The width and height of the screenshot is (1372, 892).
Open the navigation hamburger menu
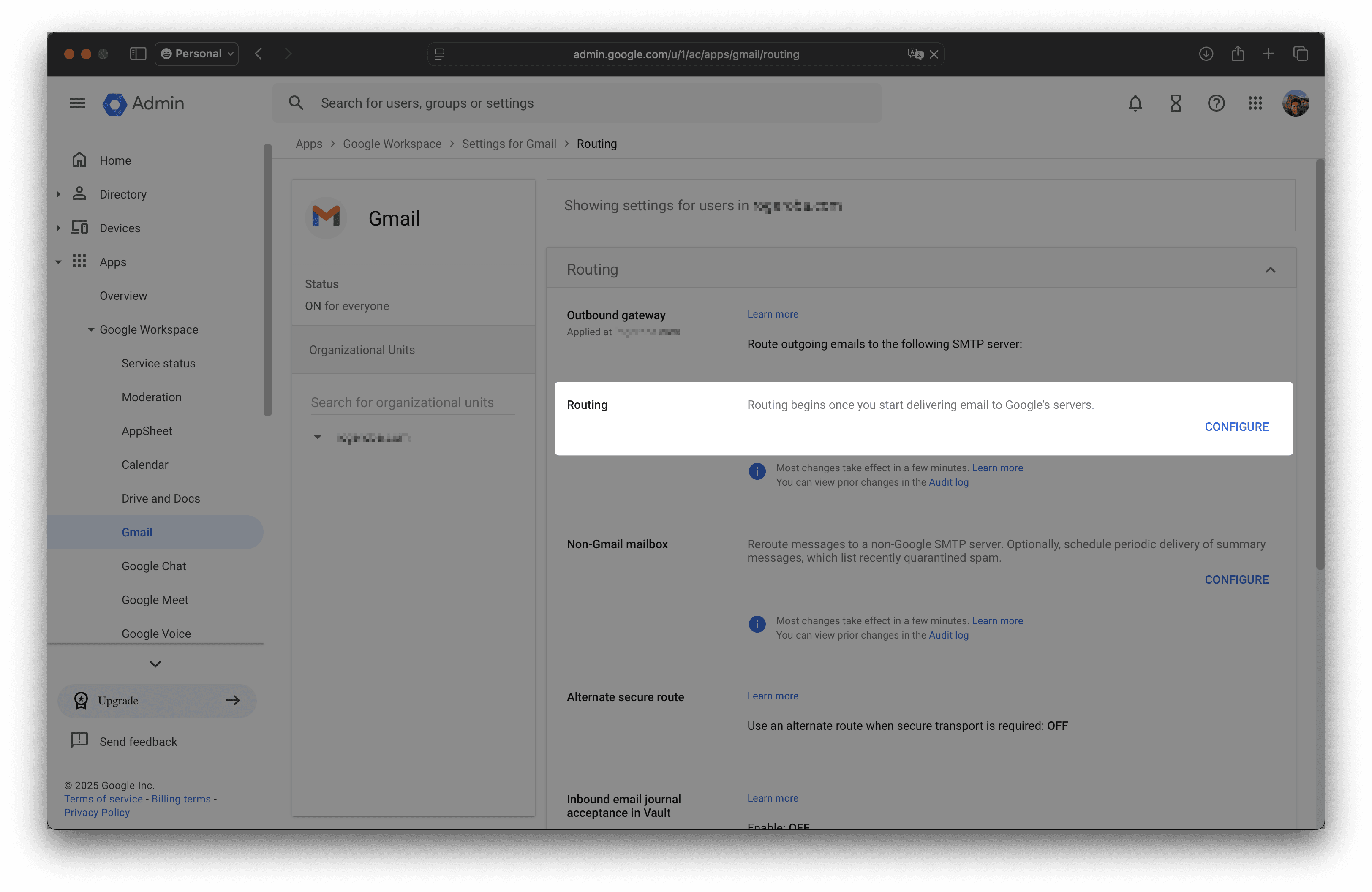(x=77, y=103)
